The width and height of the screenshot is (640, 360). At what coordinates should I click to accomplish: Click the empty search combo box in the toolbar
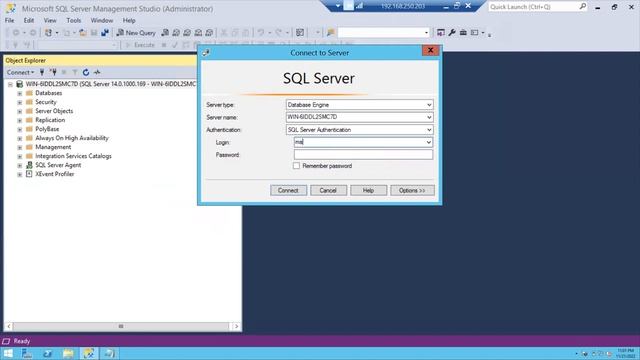(384, 33)
